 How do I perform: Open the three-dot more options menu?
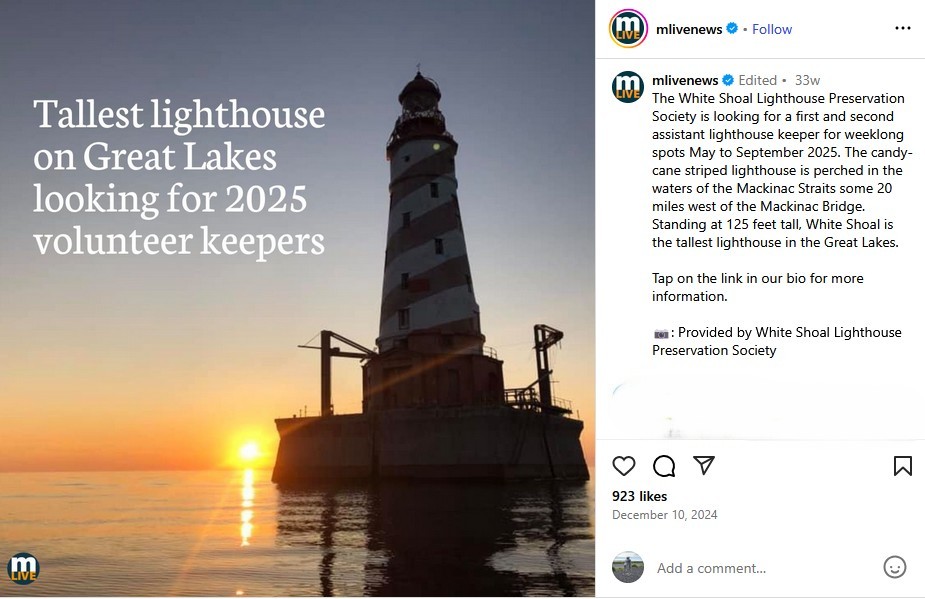(x=903, y=28)
